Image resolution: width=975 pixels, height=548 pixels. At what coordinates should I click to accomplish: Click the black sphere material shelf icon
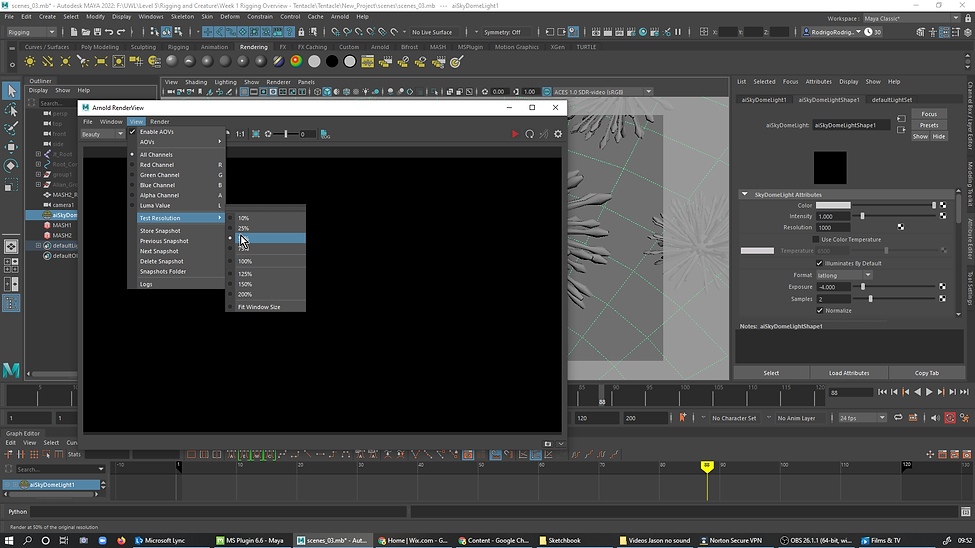332,61
